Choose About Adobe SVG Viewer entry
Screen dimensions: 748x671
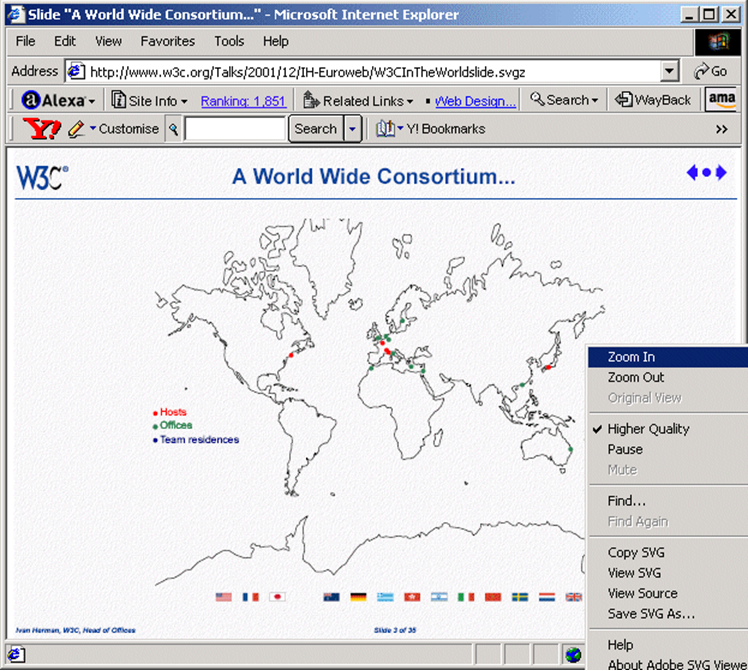668,664
